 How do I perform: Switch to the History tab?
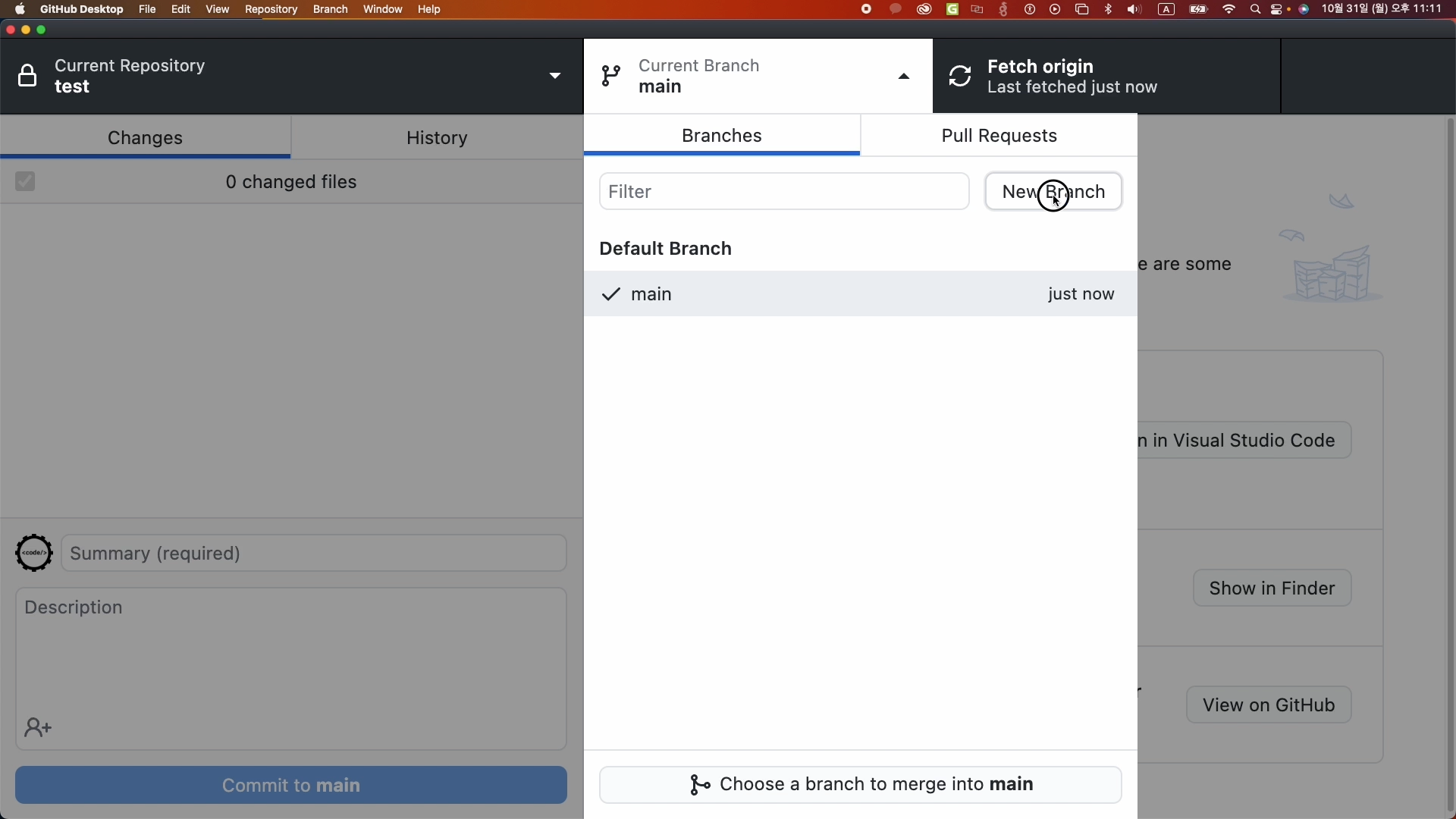tap(437, 138)
